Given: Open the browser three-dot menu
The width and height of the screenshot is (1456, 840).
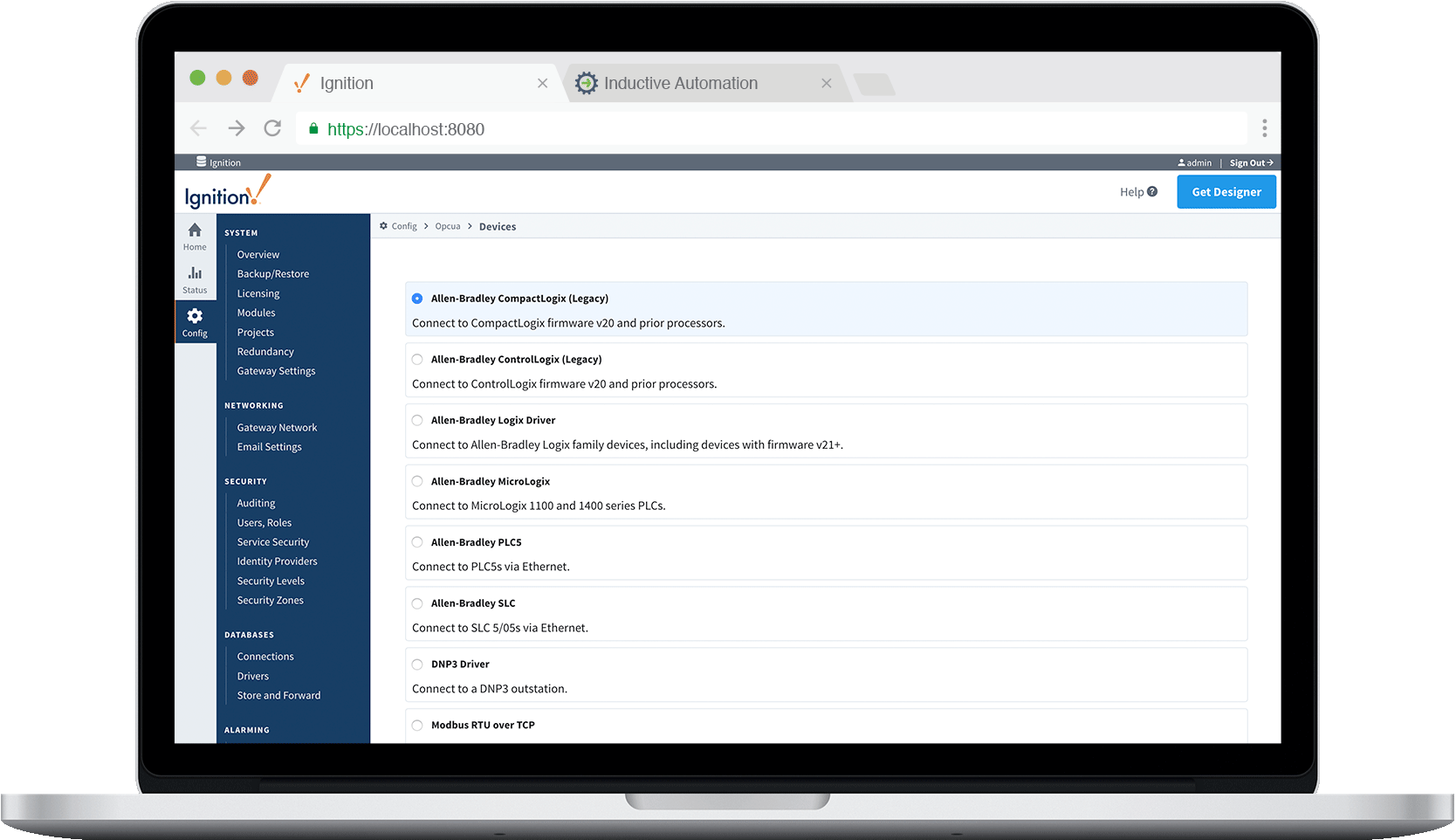Looking at the screenshot, I should (1264, 128).
